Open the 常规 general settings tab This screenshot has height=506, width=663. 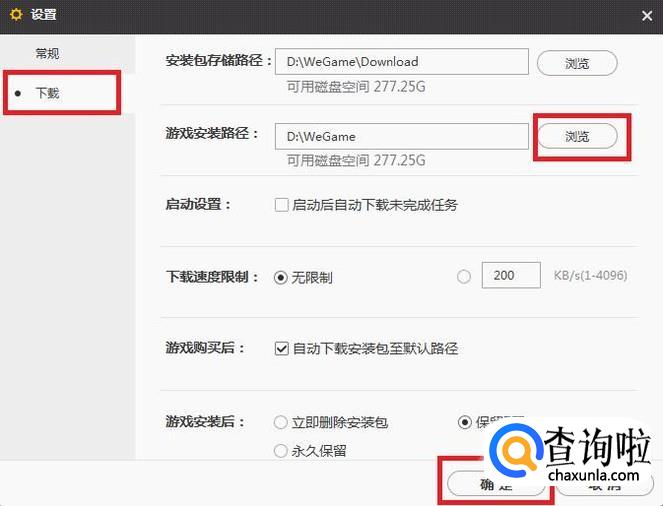[47, 54]
